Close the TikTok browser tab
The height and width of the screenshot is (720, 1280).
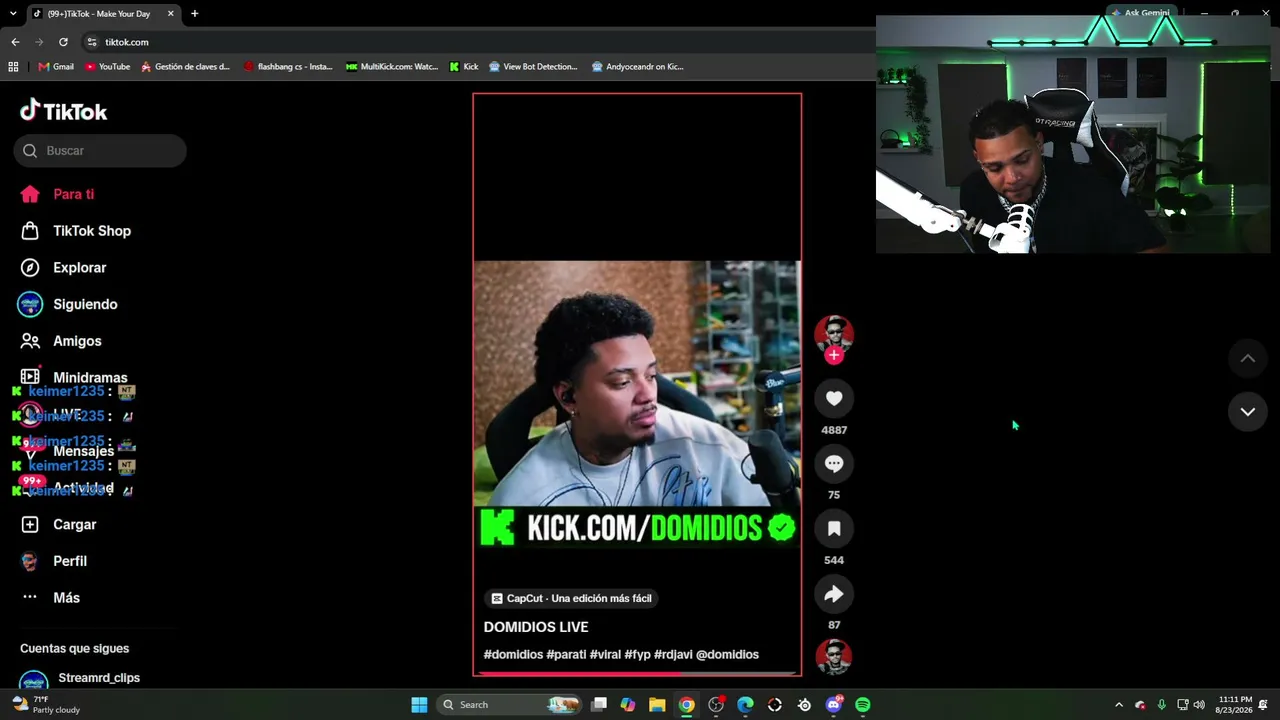171,14
